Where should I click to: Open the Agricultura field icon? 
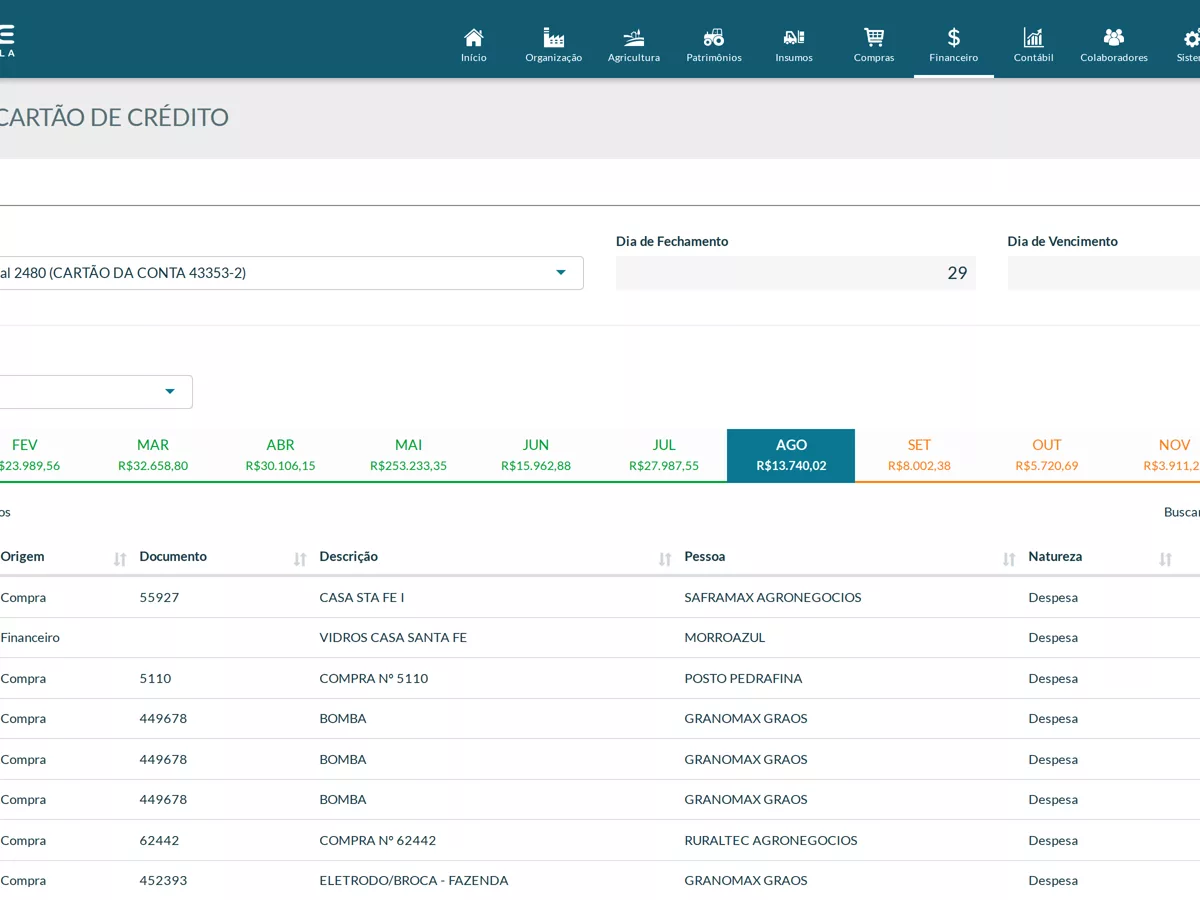pos(634,38)
